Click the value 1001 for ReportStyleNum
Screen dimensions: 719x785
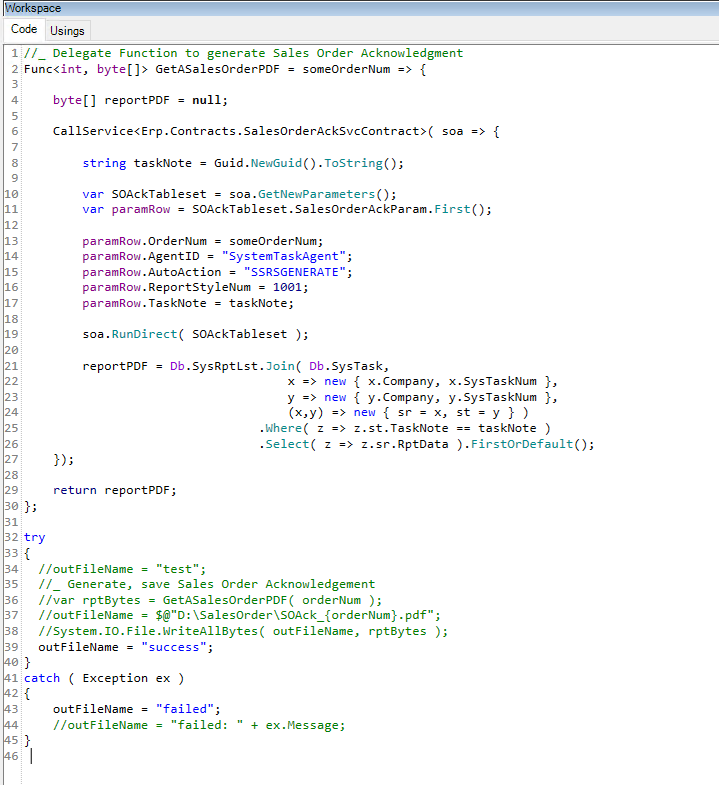(x=287, y=287)
